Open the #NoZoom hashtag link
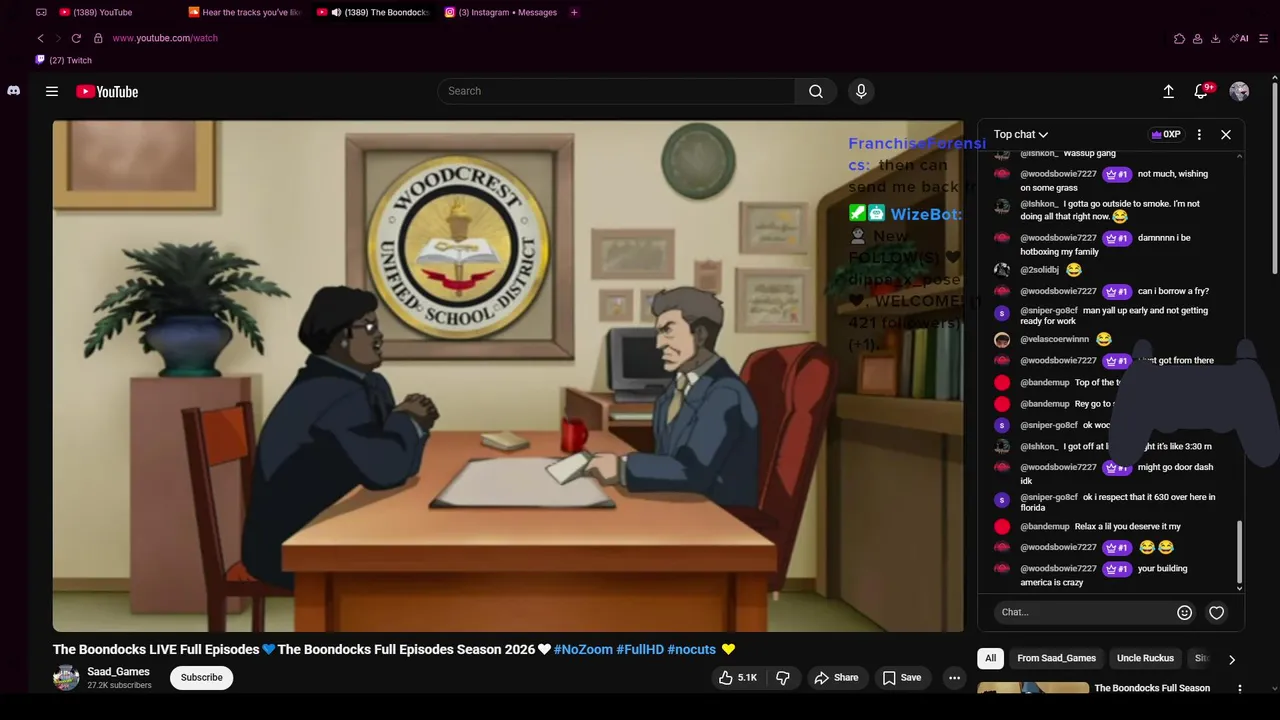Image resolution: width=1280 pixels, height=720 pixels. (x=583, y=649)
